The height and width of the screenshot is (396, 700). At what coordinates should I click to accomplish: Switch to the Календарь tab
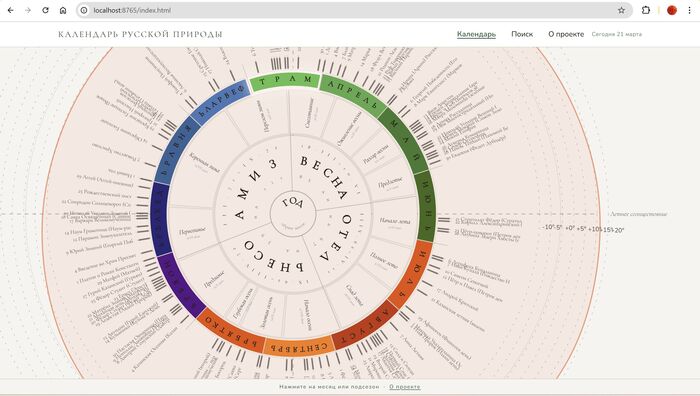pos(476,34)
